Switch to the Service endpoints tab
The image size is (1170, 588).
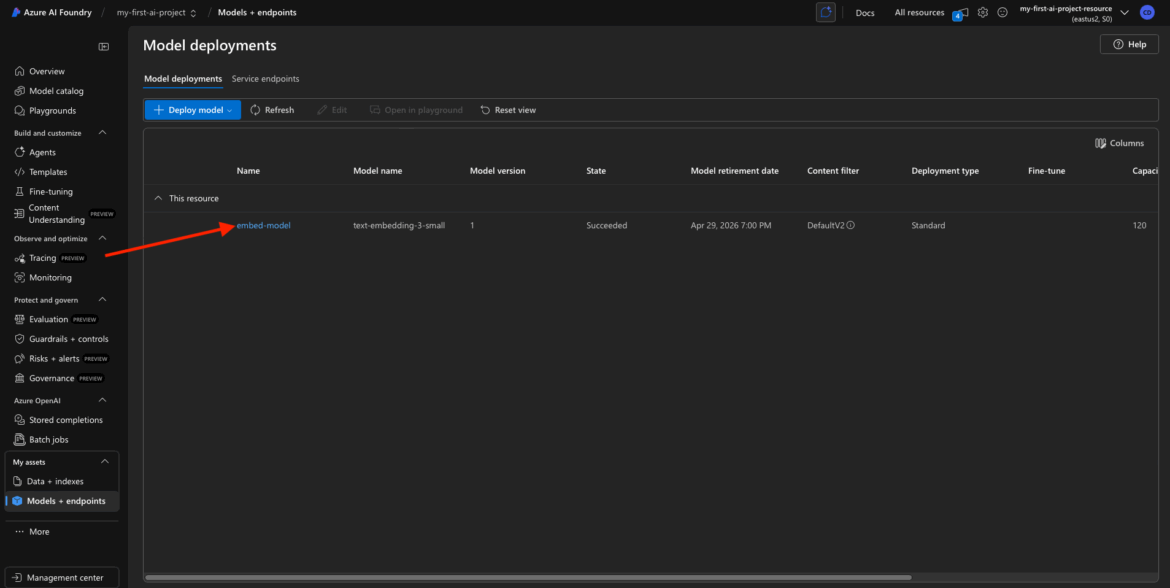[x=265, y=79]
